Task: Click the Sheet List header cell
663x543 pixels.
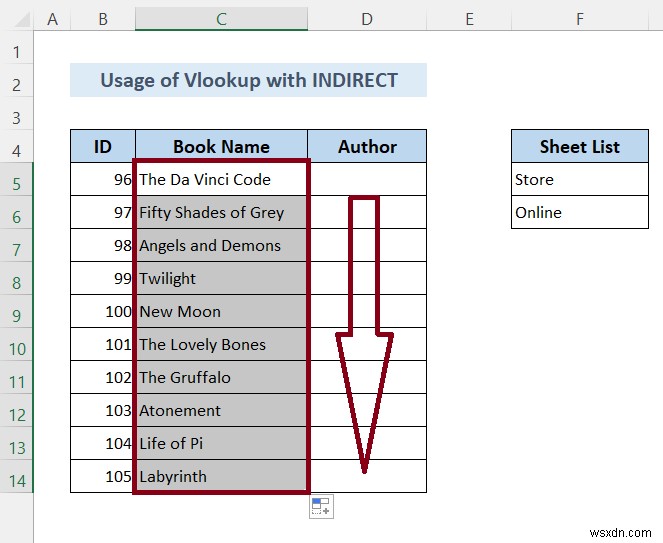Action: [580, 146]
